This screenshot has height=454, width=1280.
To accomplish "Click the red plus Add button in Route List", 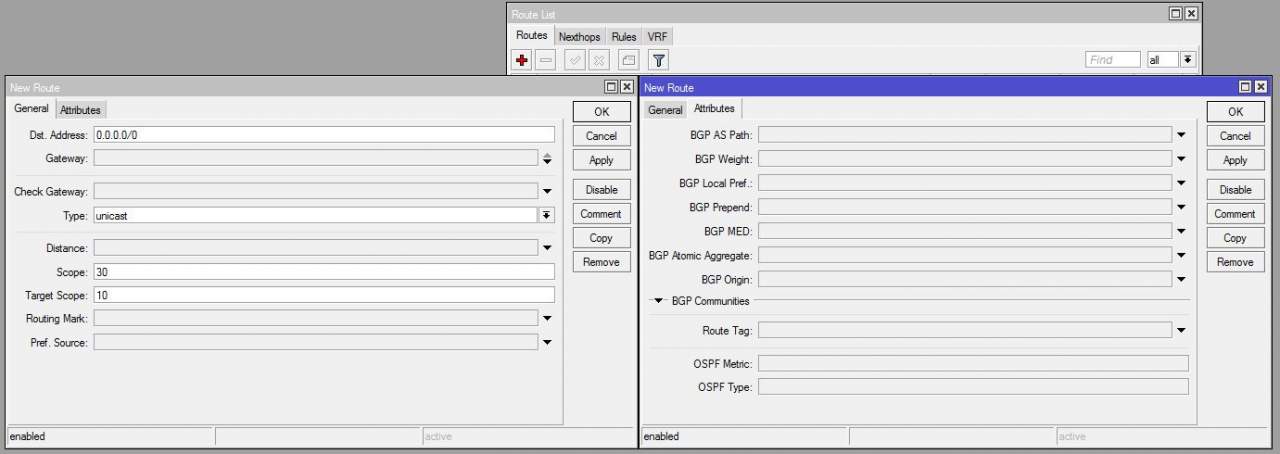I will (x=524, y=60).
